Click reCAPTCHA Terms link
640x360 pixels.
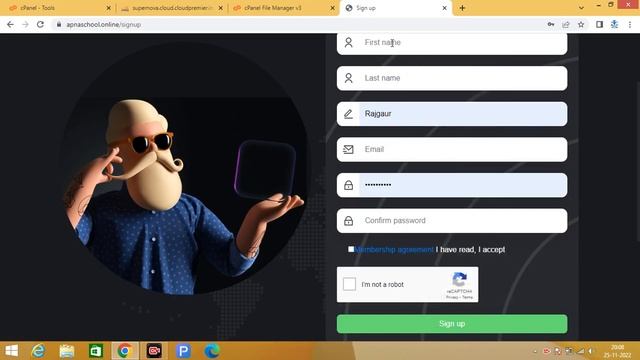point(468,298)
